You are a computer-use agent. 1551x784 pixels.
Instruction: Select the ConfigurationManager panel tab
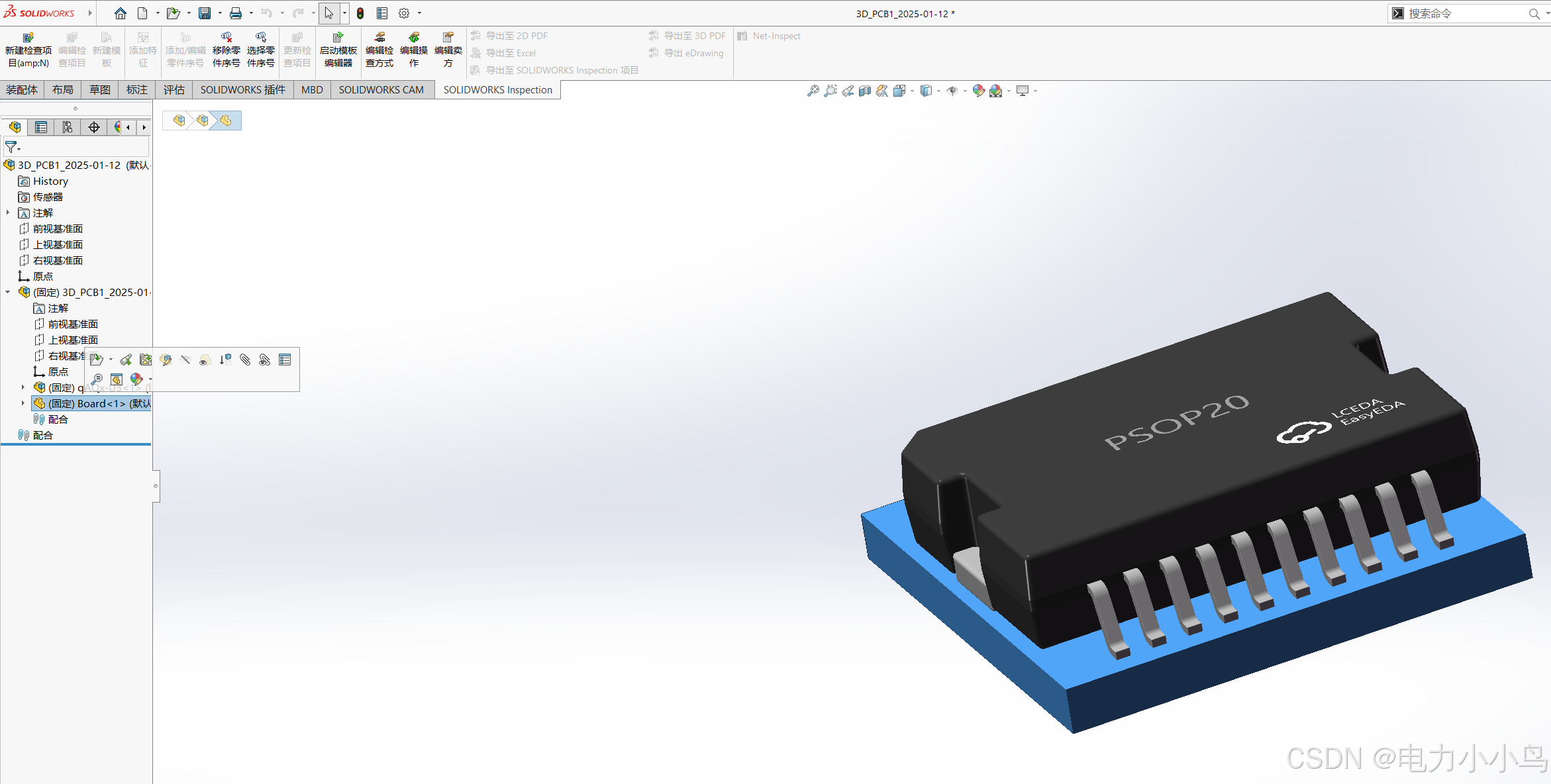68,127
